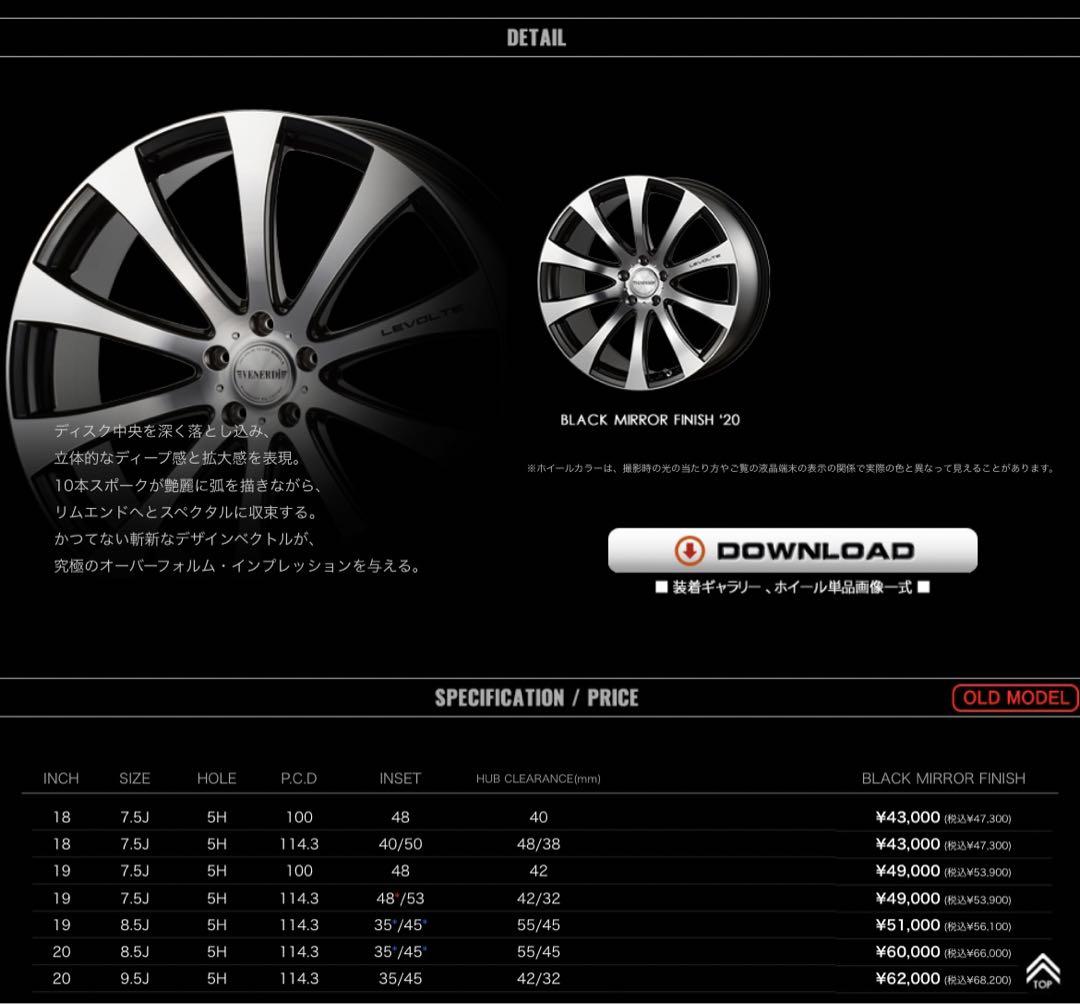The image size is (1080, 1004).
Task: Click the INSET column header
Action: pos(399,778)
